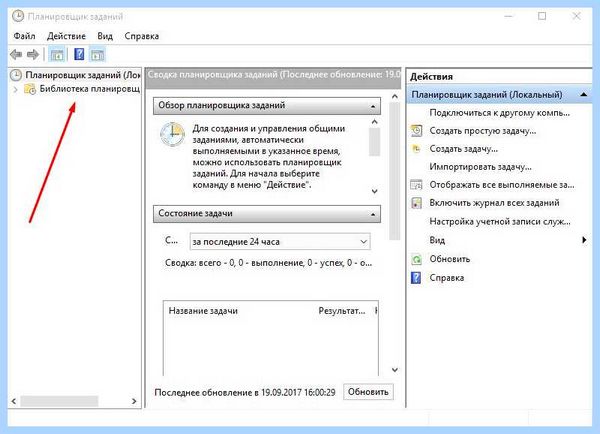600x434 pixels.
Task: Open the Действие menu
Action: point(66,36)
